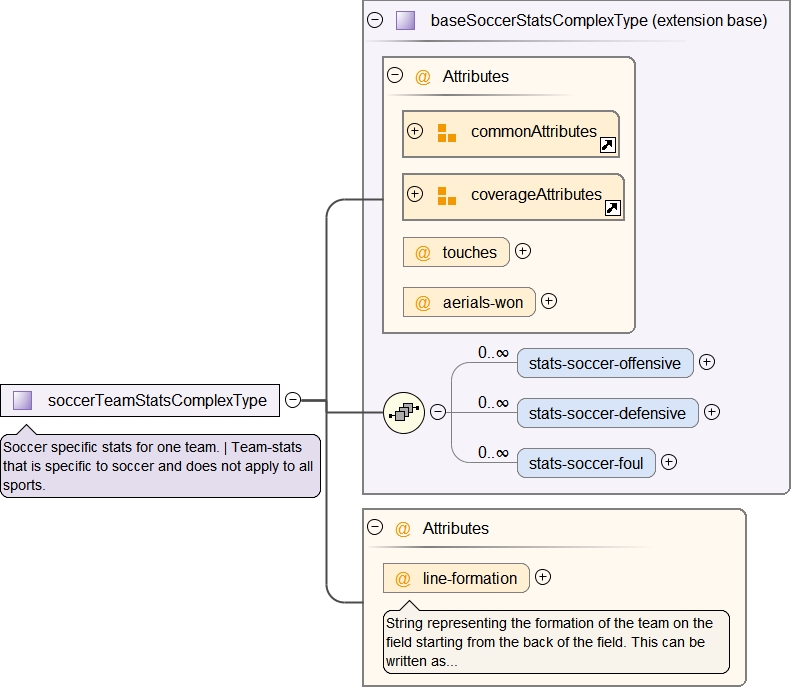Expand the touches attribute
Viewport: 792px width, 688px height.
click(x=523, y=251)
